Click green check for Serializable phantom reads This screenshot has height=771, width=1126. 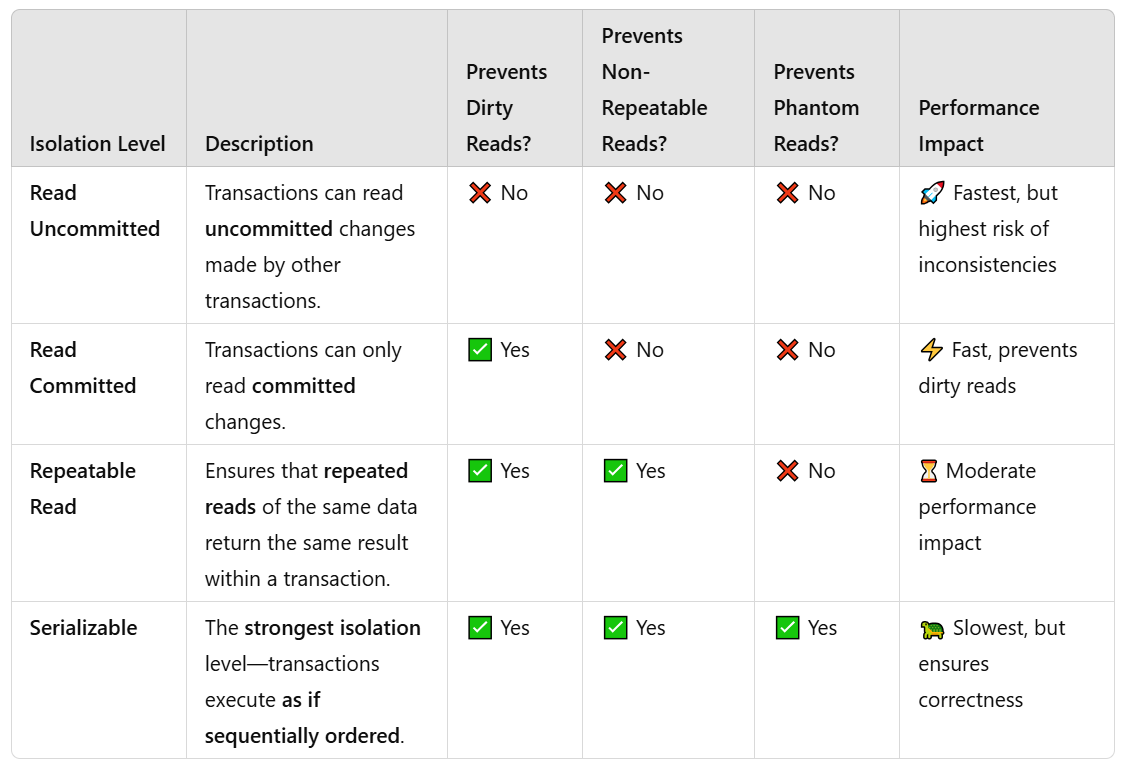[x=788, y=627]
